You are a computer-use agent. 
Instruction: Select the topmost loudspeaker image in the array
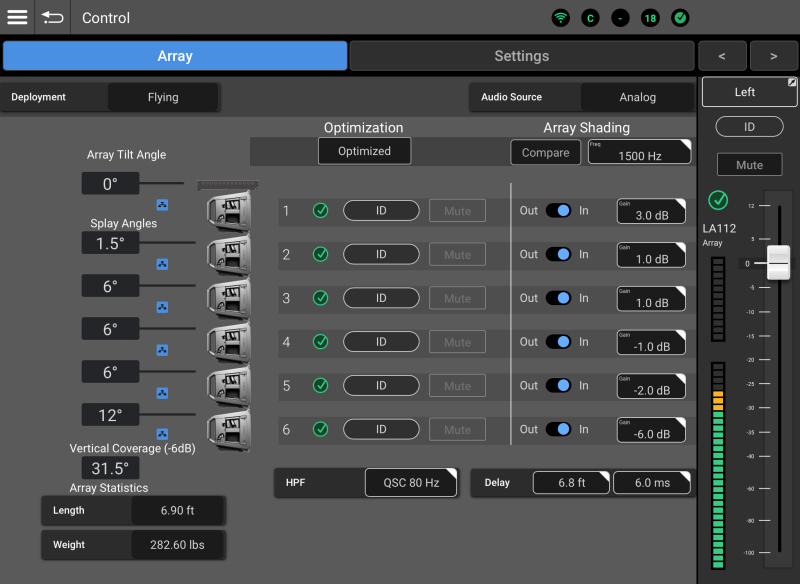(227, 212)
